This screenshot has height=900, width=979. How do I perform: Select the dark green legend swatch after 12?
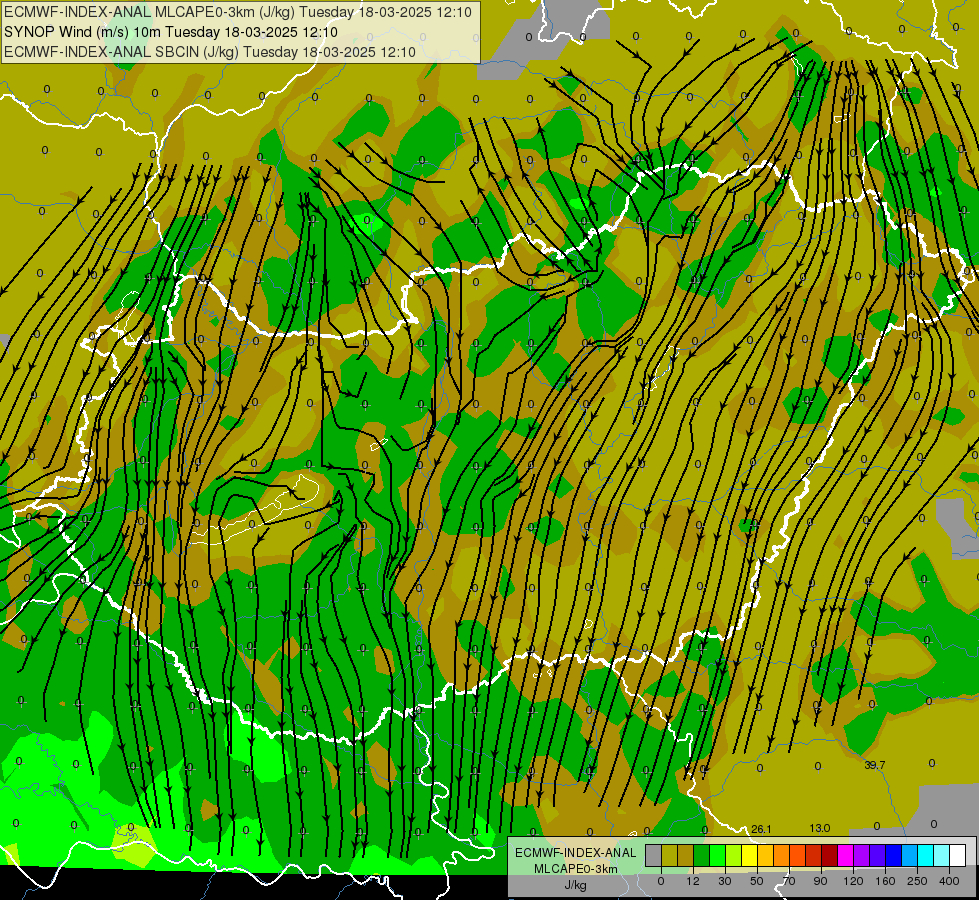click(702, 856)
